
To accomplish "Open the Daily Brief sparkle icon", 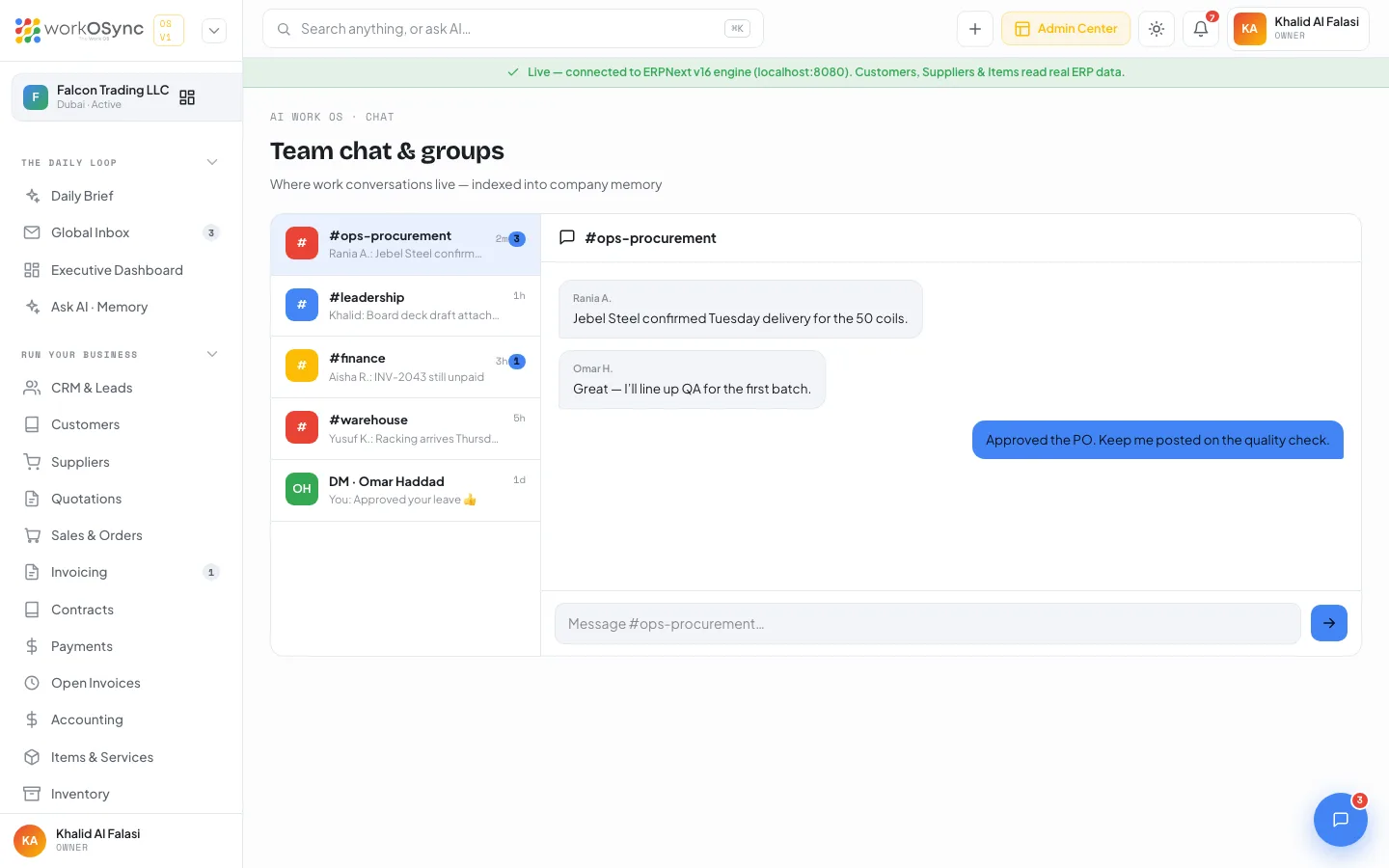I will click(x=32, y=196).
